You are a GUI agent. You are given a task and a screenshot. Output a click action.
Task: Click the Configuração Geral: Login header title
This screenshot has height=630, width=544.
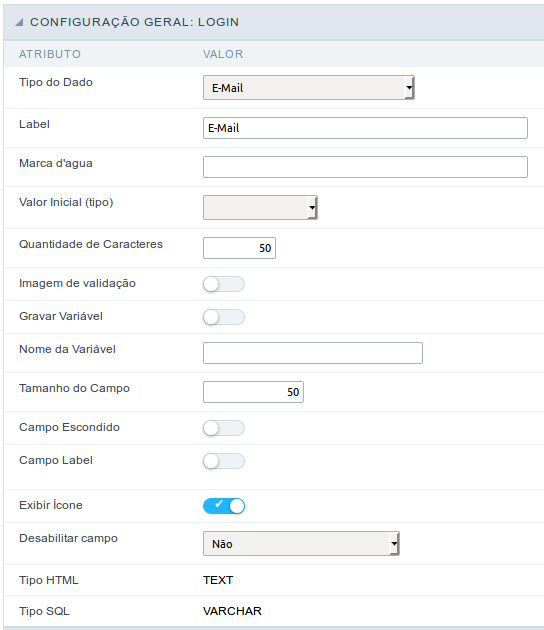(135, 22)
